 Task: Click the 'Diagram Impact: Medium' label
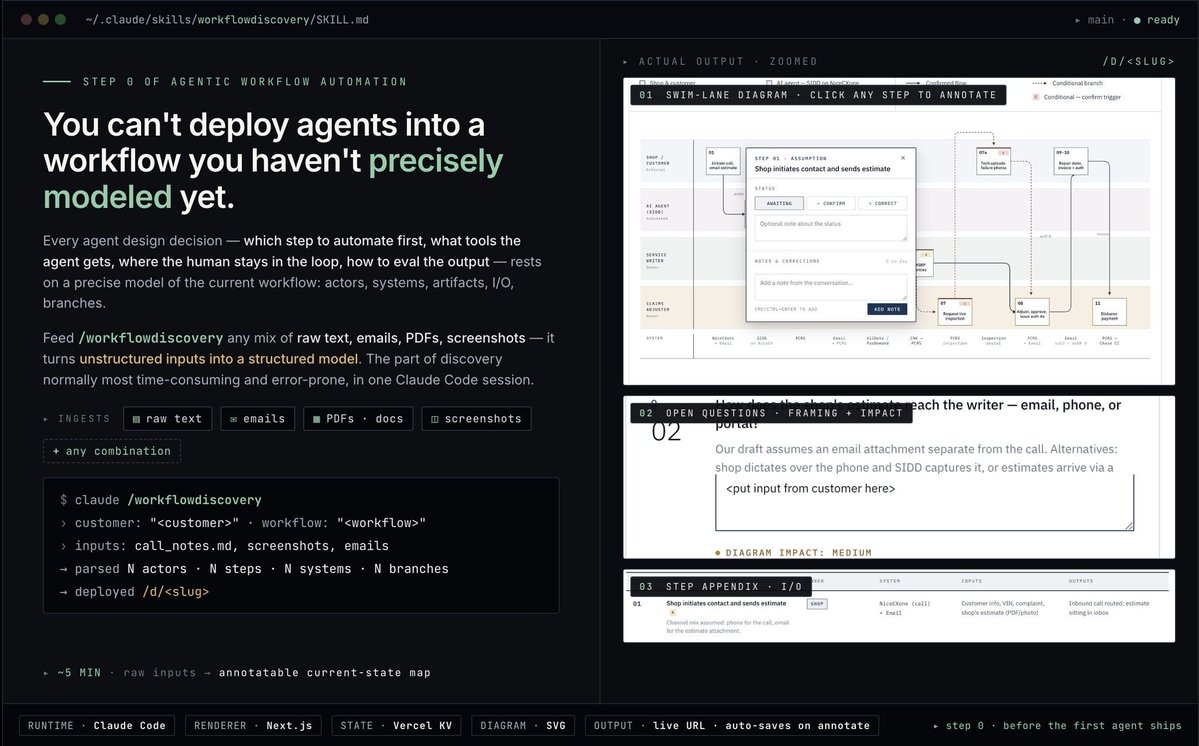click(793, 553)
